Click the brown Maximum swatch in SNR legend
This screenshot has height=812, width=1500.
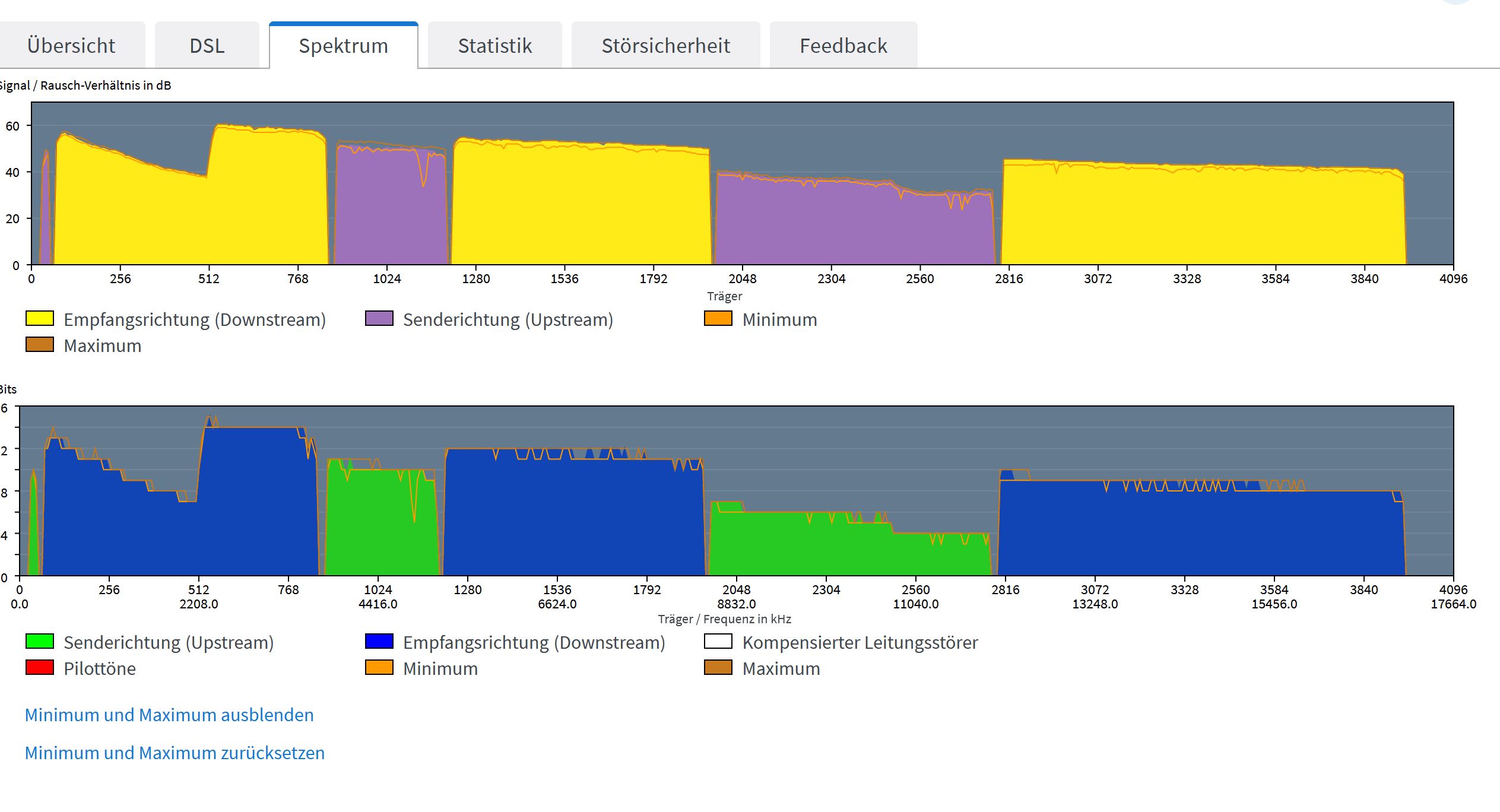click(40, 345)
